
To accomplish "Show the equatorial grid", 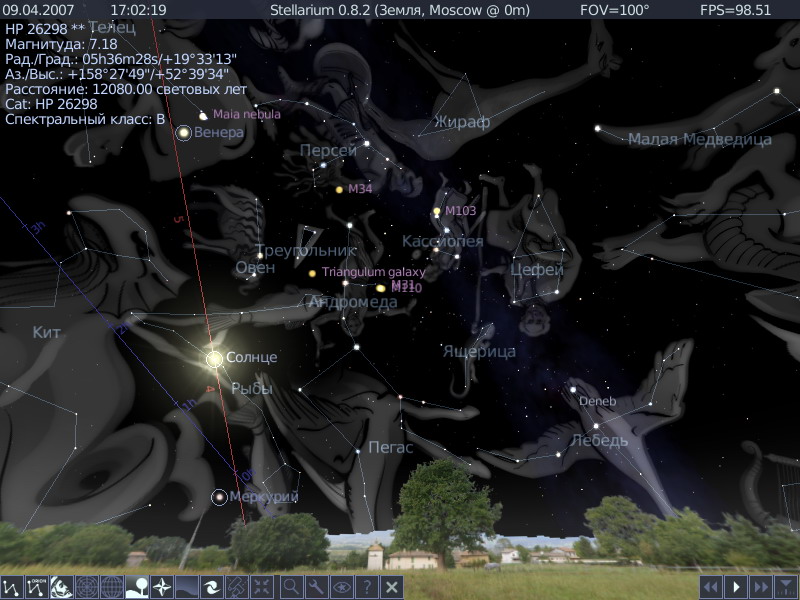I will pos(112,587).
